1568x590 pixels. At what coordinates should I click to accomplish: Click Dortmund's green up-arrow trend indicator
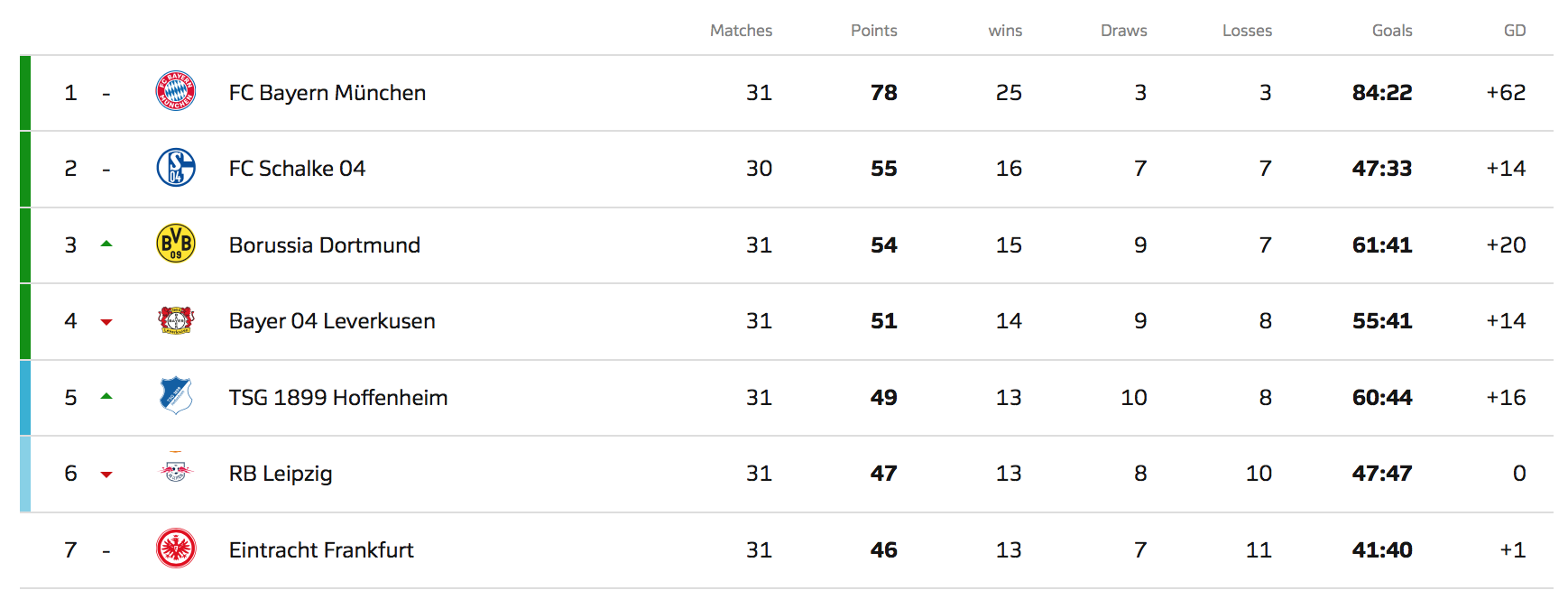106,244
